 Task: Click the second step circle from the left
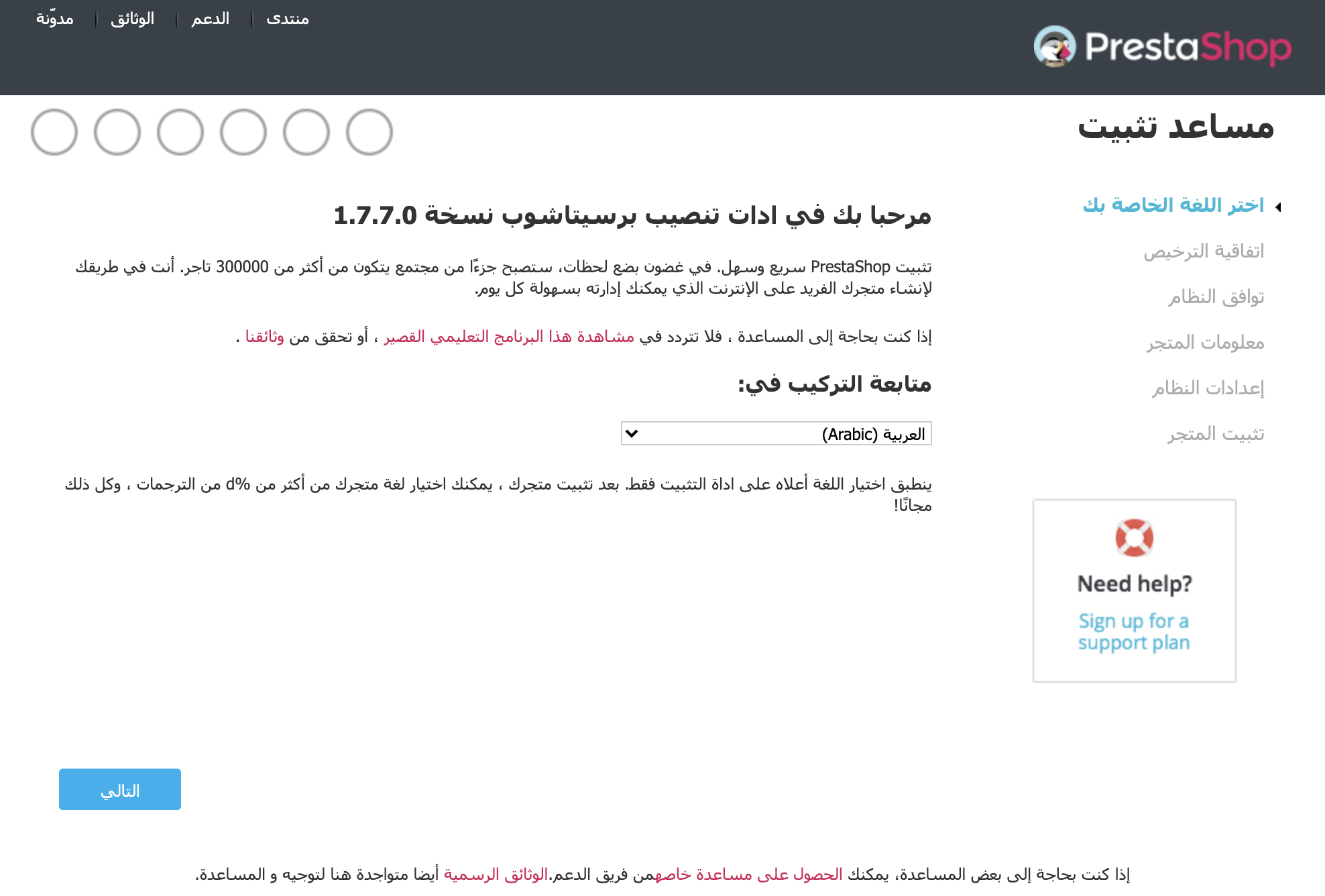click(x=117, y=132)
